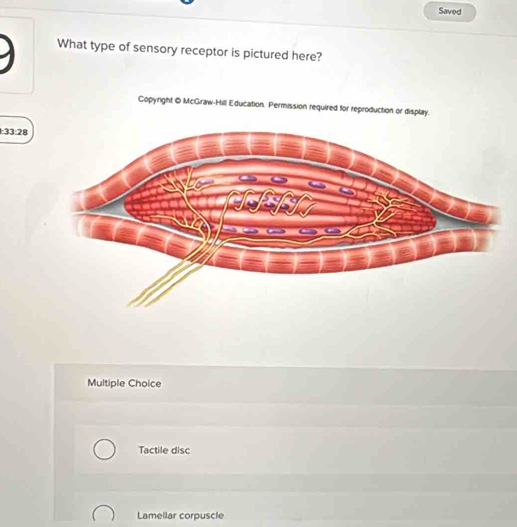Click the coiled nerve ending wrapping central fibers

point(271,202)
